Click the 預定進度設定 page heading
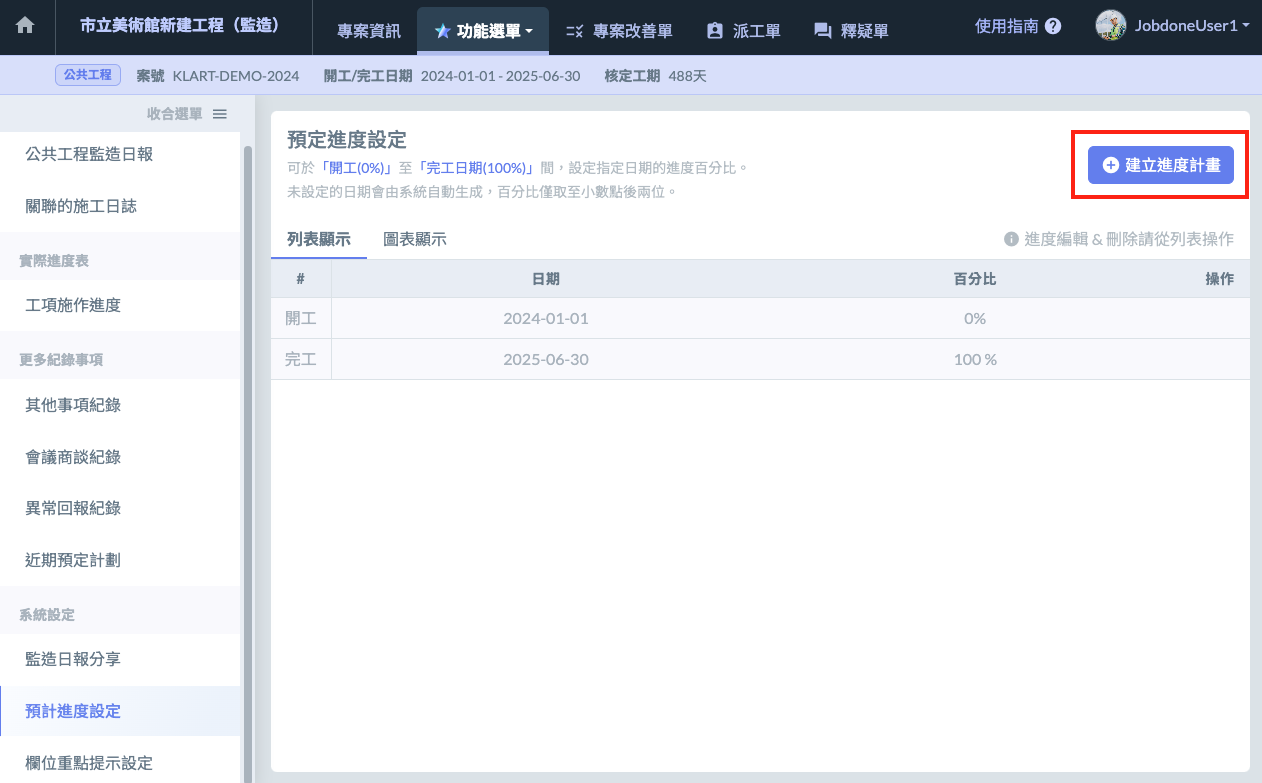Screen dimensions: 1262x783 [347, 139]
